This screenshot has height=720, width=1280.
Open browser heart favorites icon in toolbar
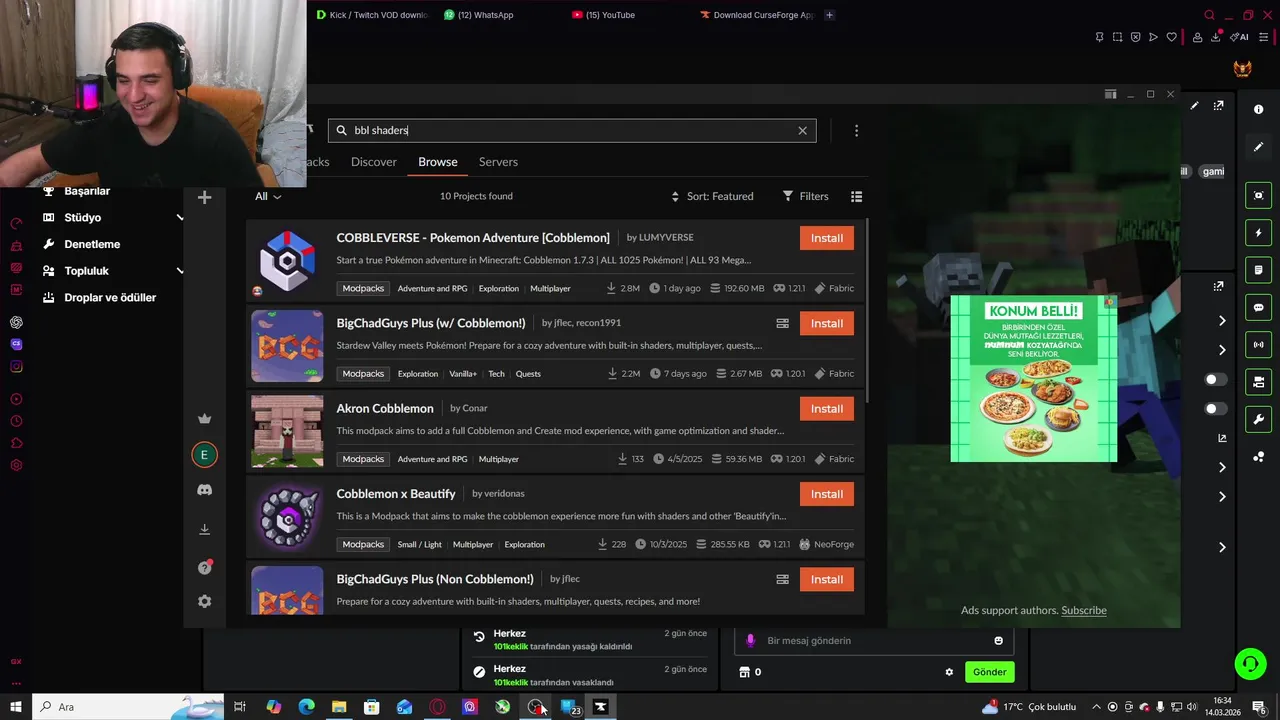(1172, 37)
